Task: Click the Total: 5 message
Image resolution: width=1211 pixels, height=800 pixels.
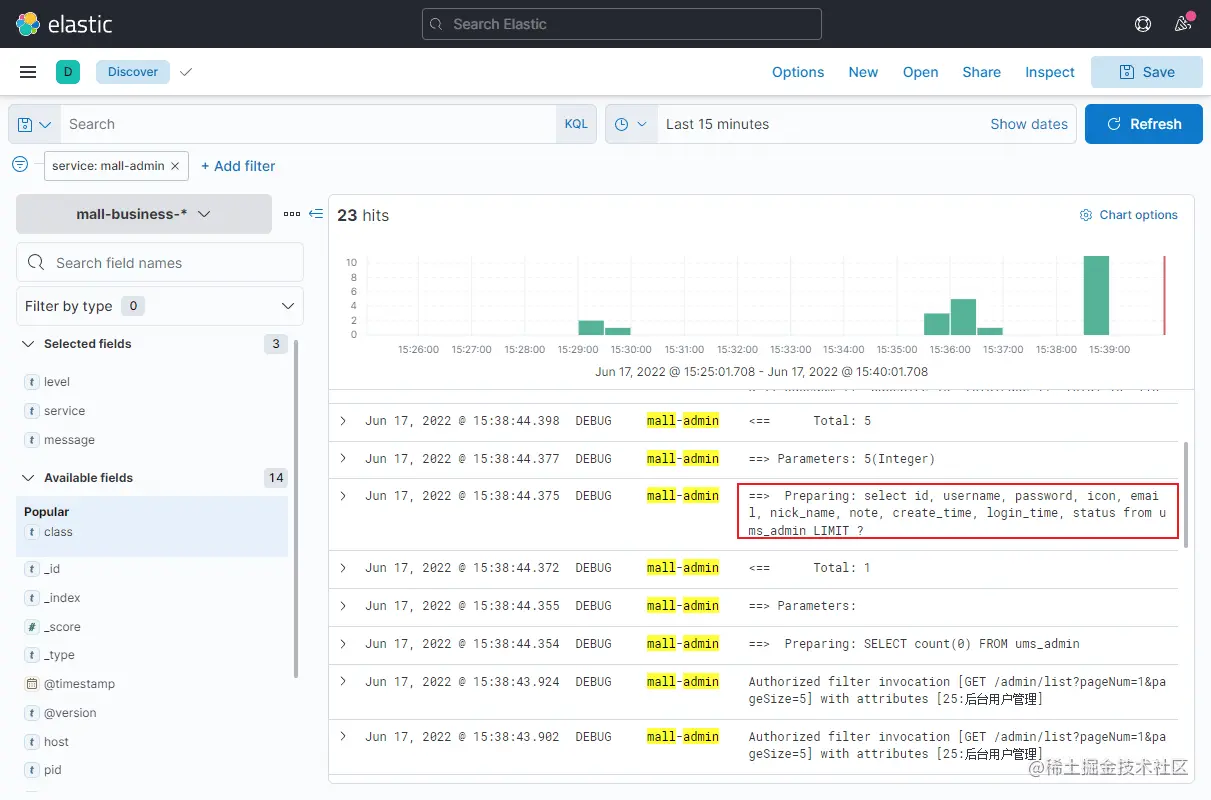Action: 809,421
